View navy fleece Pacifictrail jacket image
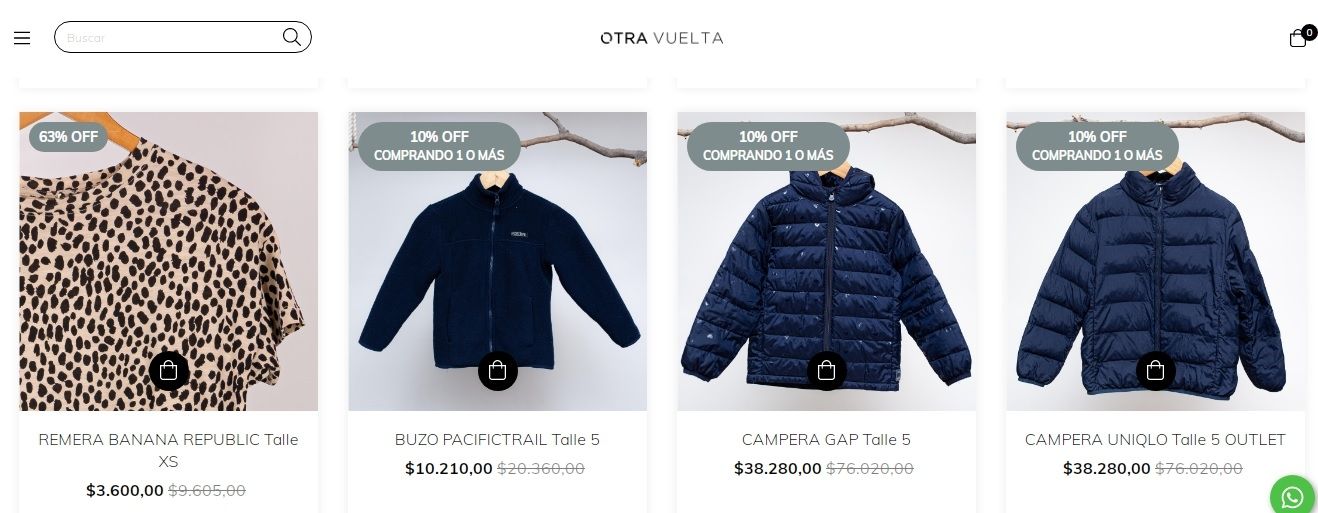Viewport: 1318px width, 513px height. click(x=498, y=261)
